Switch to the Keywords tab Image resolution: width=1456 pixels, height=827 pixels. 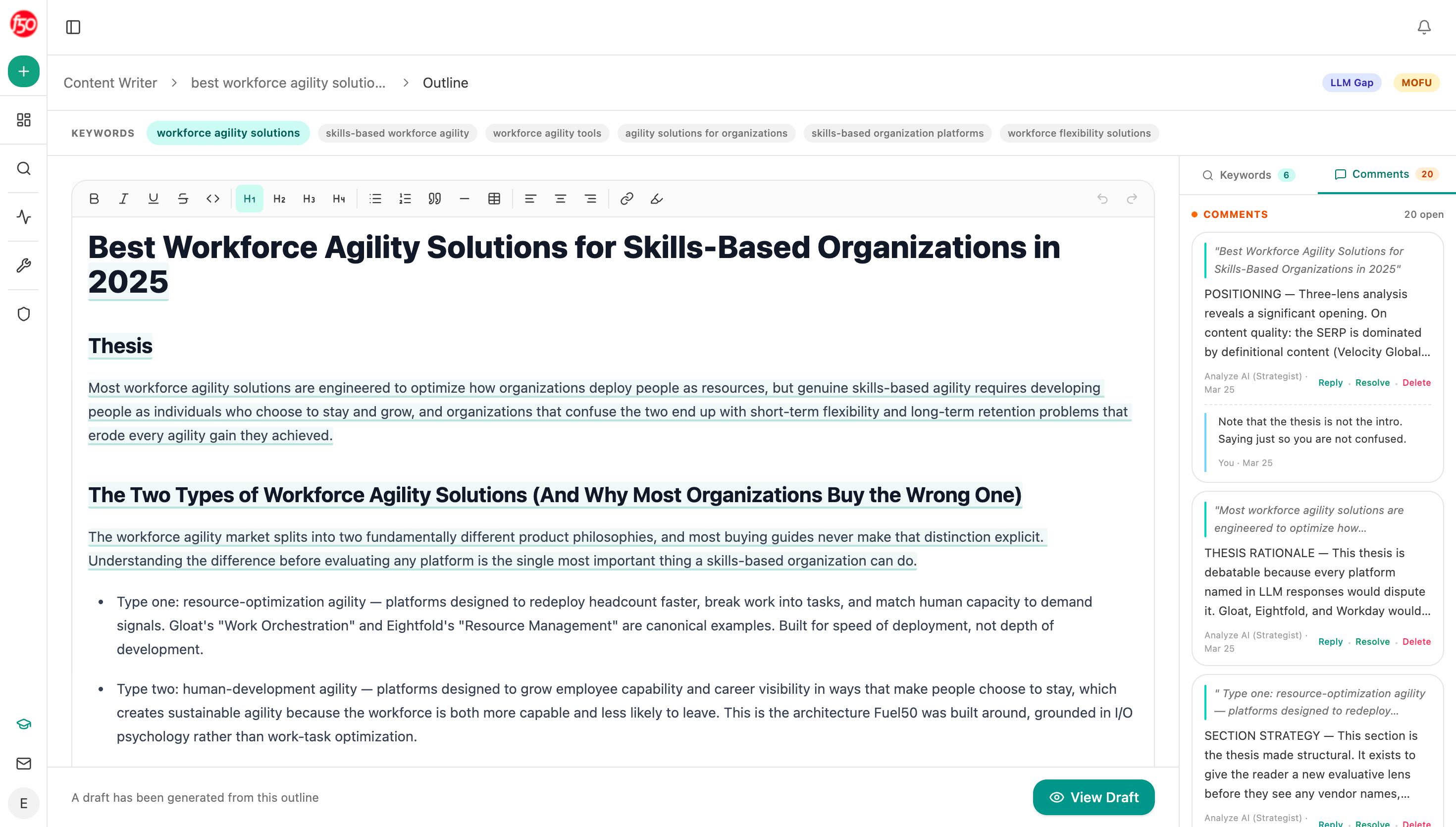(1248, 175)
